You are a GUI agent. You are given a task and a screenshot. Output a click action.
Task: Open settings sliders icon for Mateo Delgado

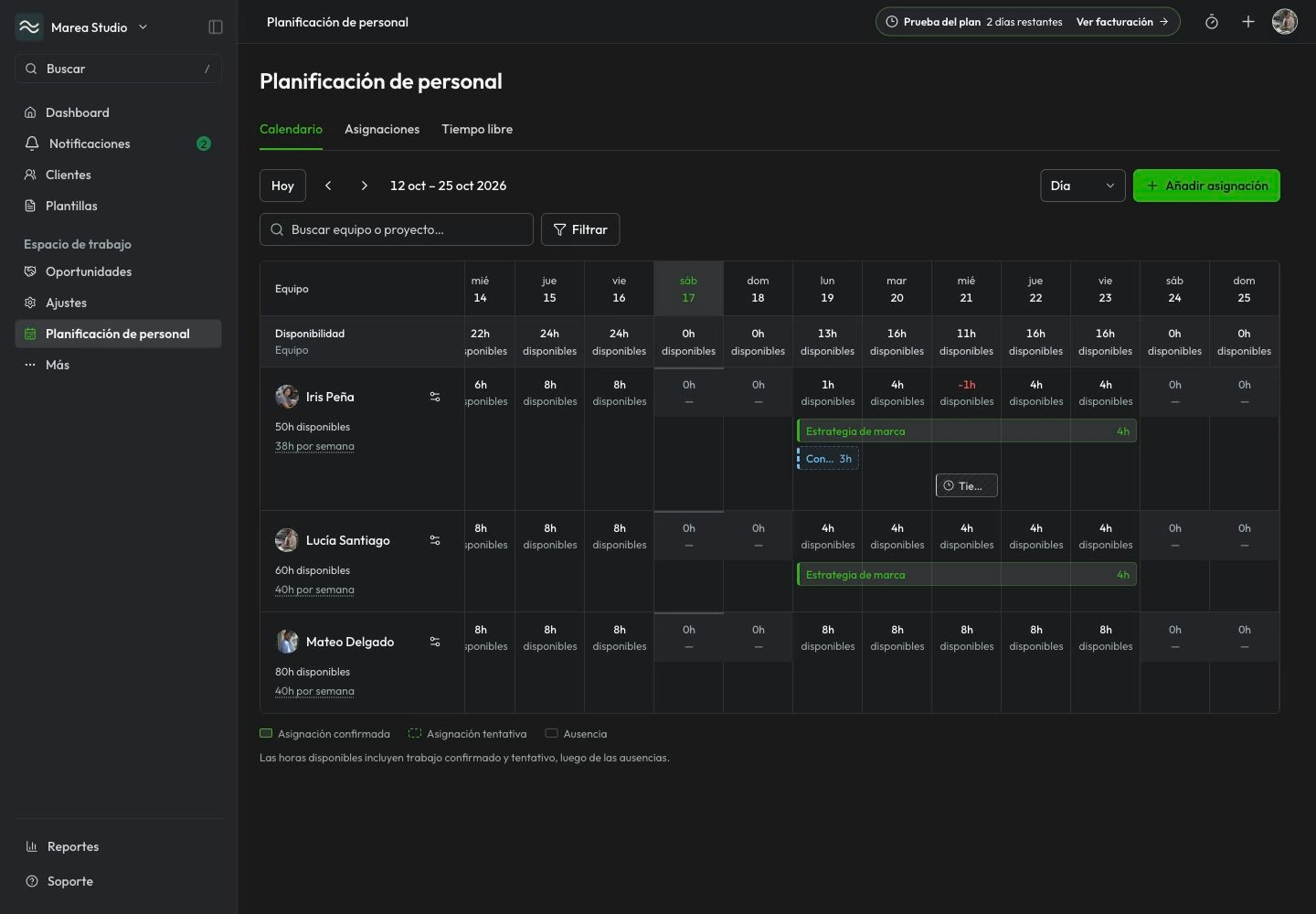(435, 642)
